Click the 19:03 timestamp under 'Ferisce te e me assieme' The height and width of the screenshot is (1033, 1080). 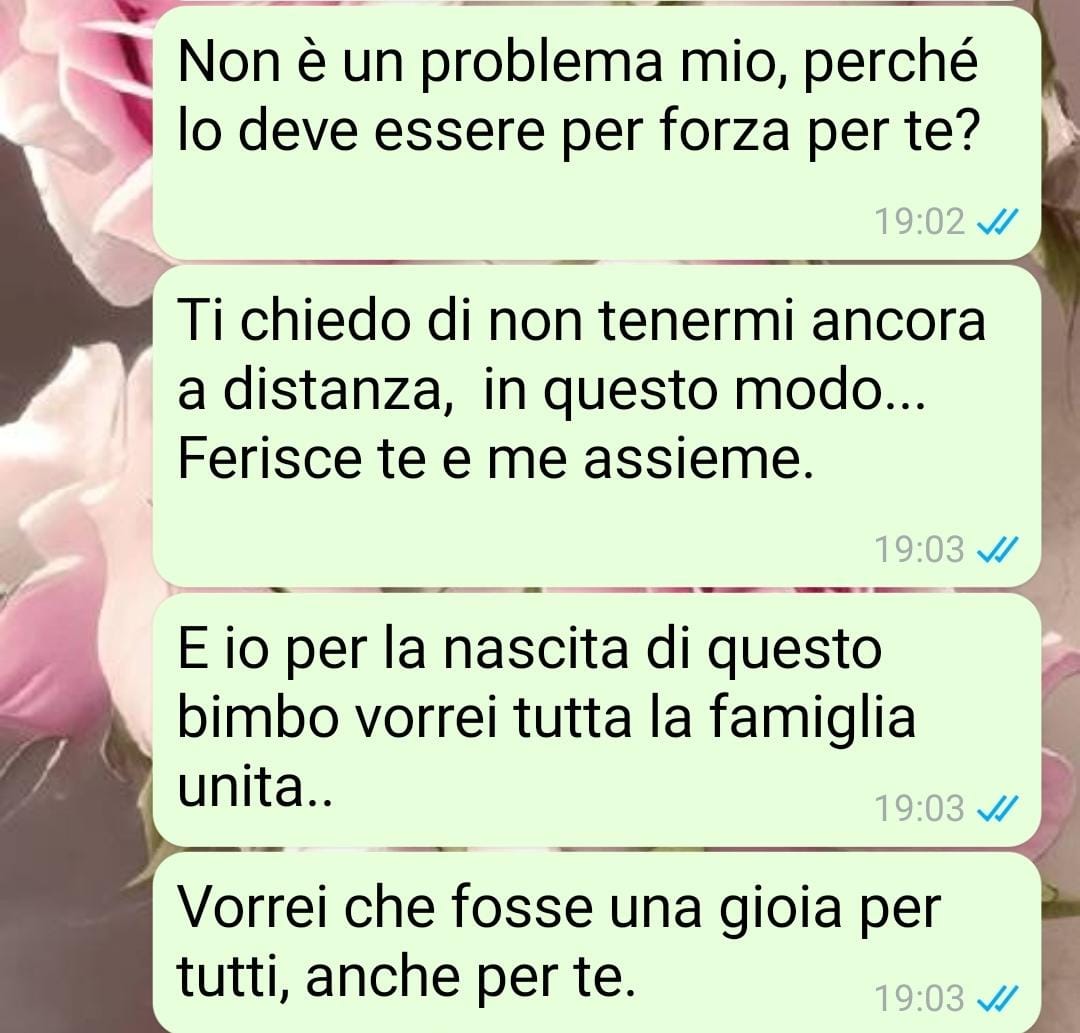(x=920, y=550)
